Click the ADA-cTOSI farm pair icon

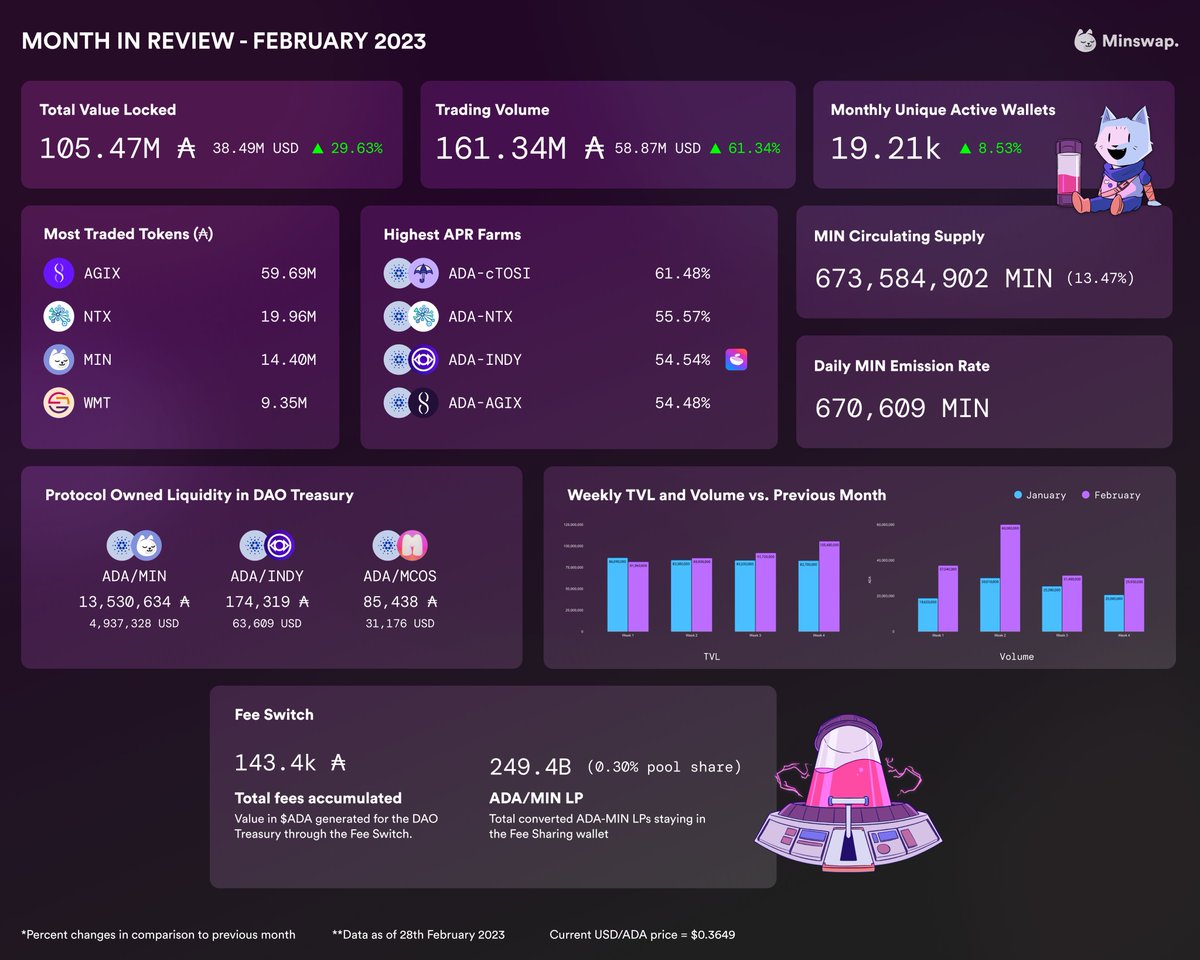(x=411, y=273)
